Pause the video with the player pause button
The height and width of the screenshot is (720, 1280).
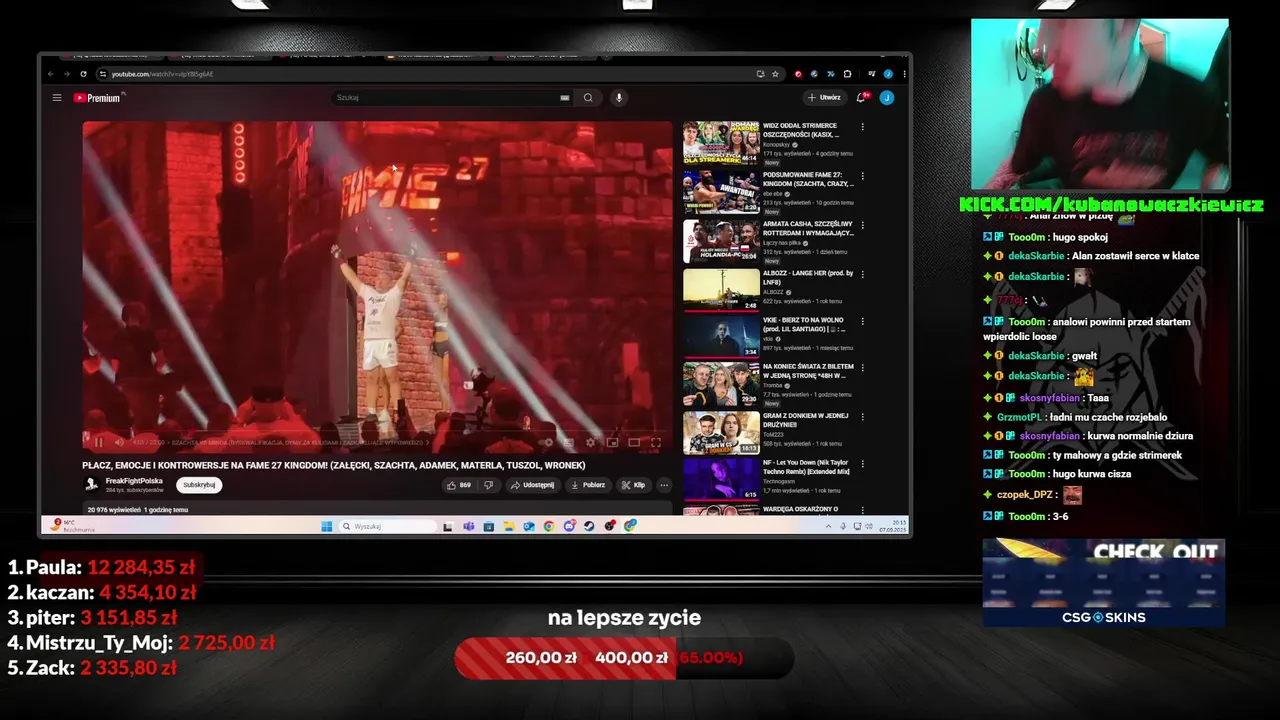pos(98,442)
